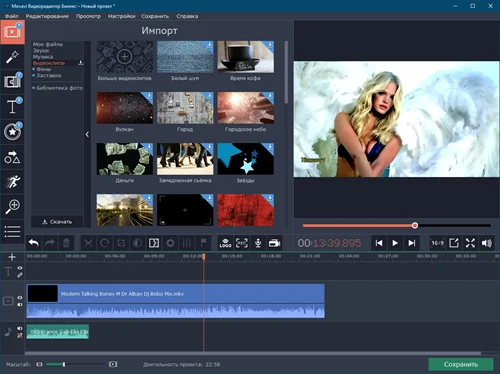Select Видеоклипы in import list
Image resolution: width=500 pixels, height=374 pixels.
[x=49, y=63]
